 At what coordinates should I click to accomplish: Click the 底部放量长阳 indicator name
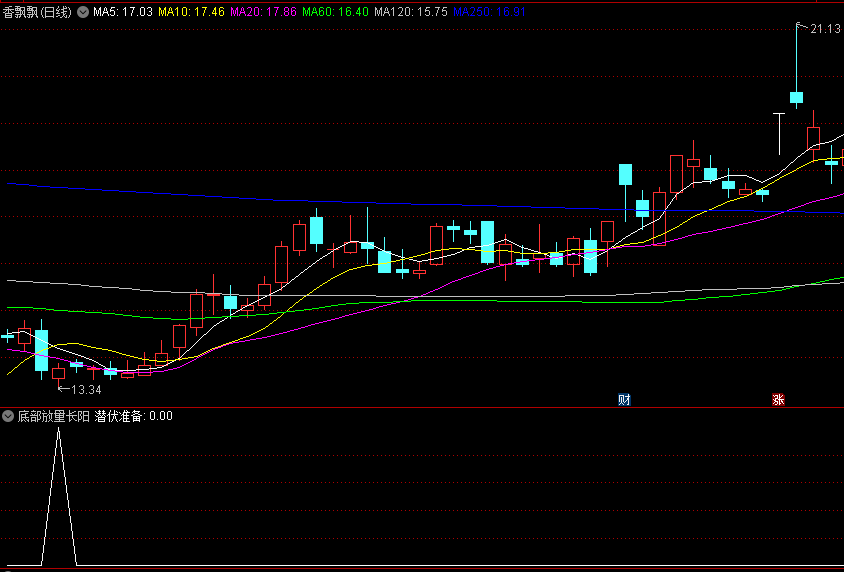(x=54, y=416)
